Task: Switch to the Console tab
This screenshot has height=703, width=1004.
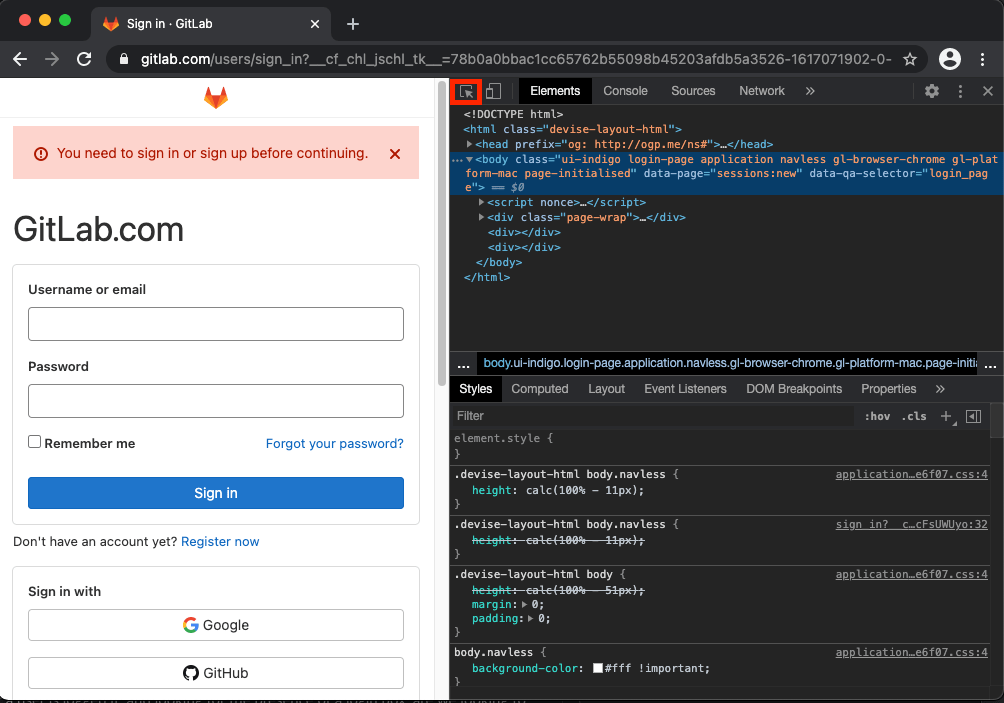Action: (625, 90)
